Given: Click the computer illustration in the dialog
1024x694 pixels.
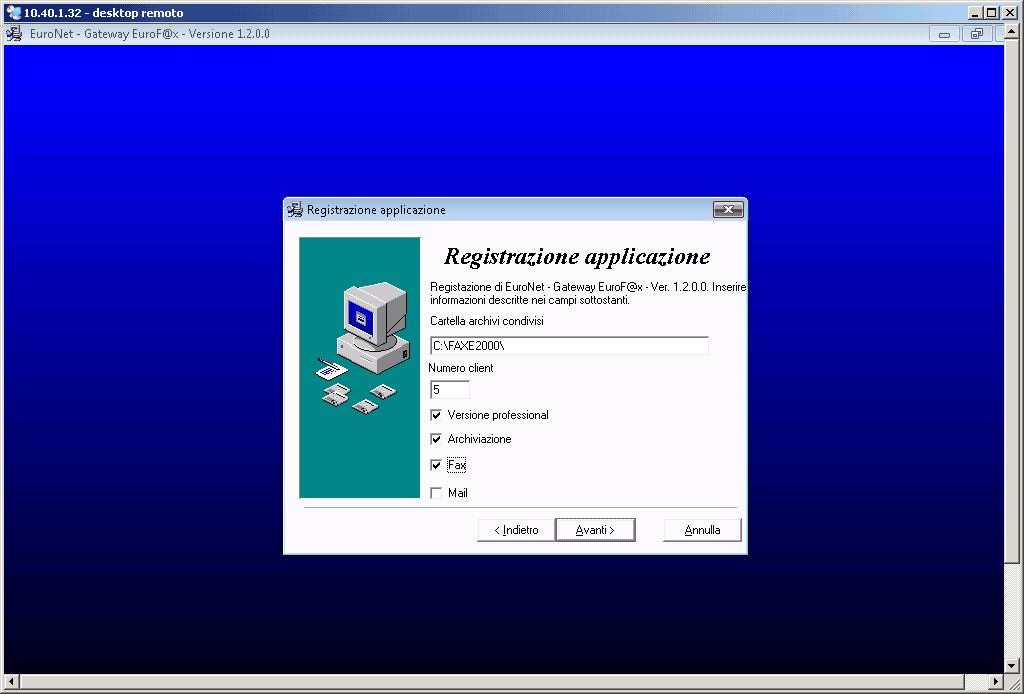Looking at the screenshot, I should 360,368.
